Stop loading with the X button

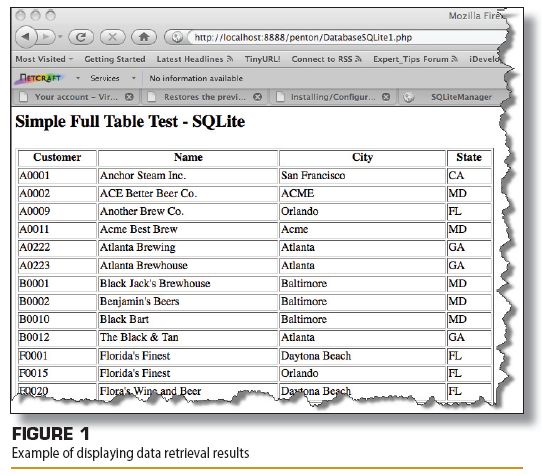[112, 37]
